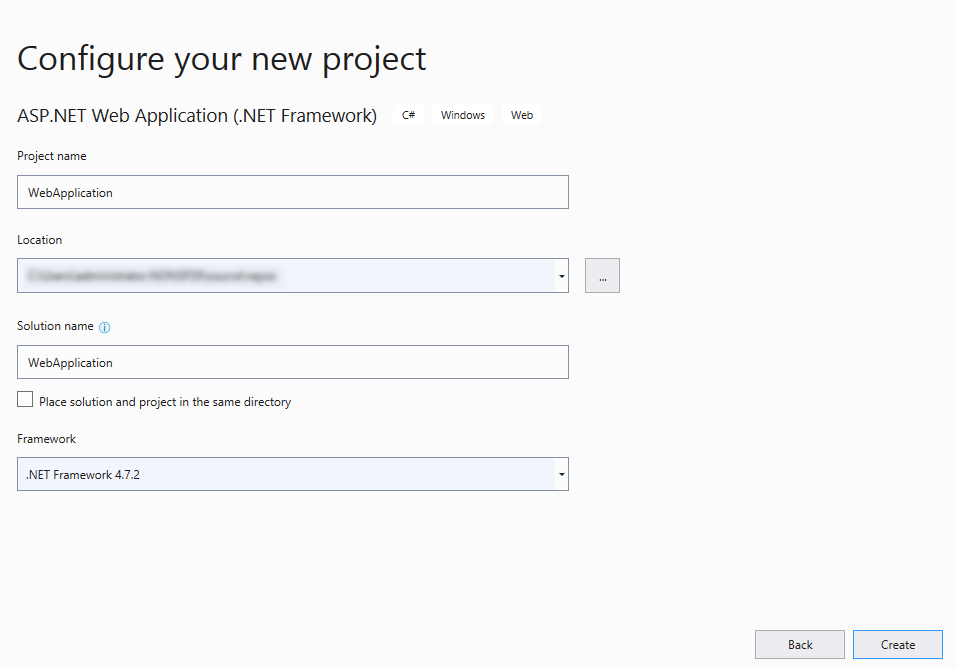Click the info icon beside Solution name

click(x=106, y=326)
